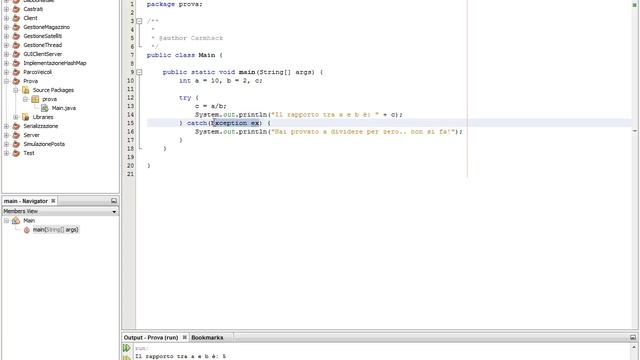Re-run the program from Output panel
Image resolution: width=640 pixels, height=360 pixels.
coord(127,348)
